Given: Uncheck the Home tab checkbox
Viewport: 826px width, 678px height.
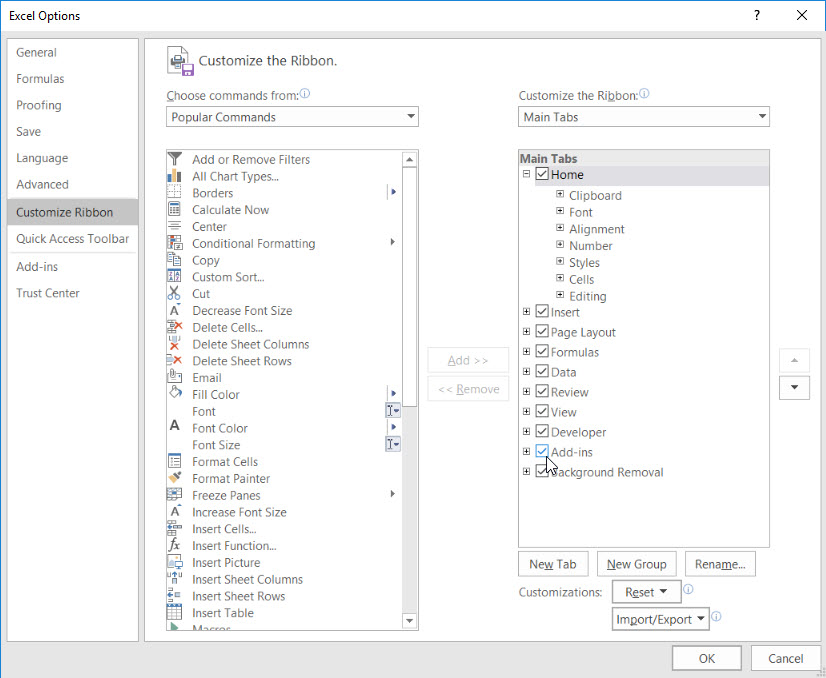Looking at the screenshot, I should 542,174.
